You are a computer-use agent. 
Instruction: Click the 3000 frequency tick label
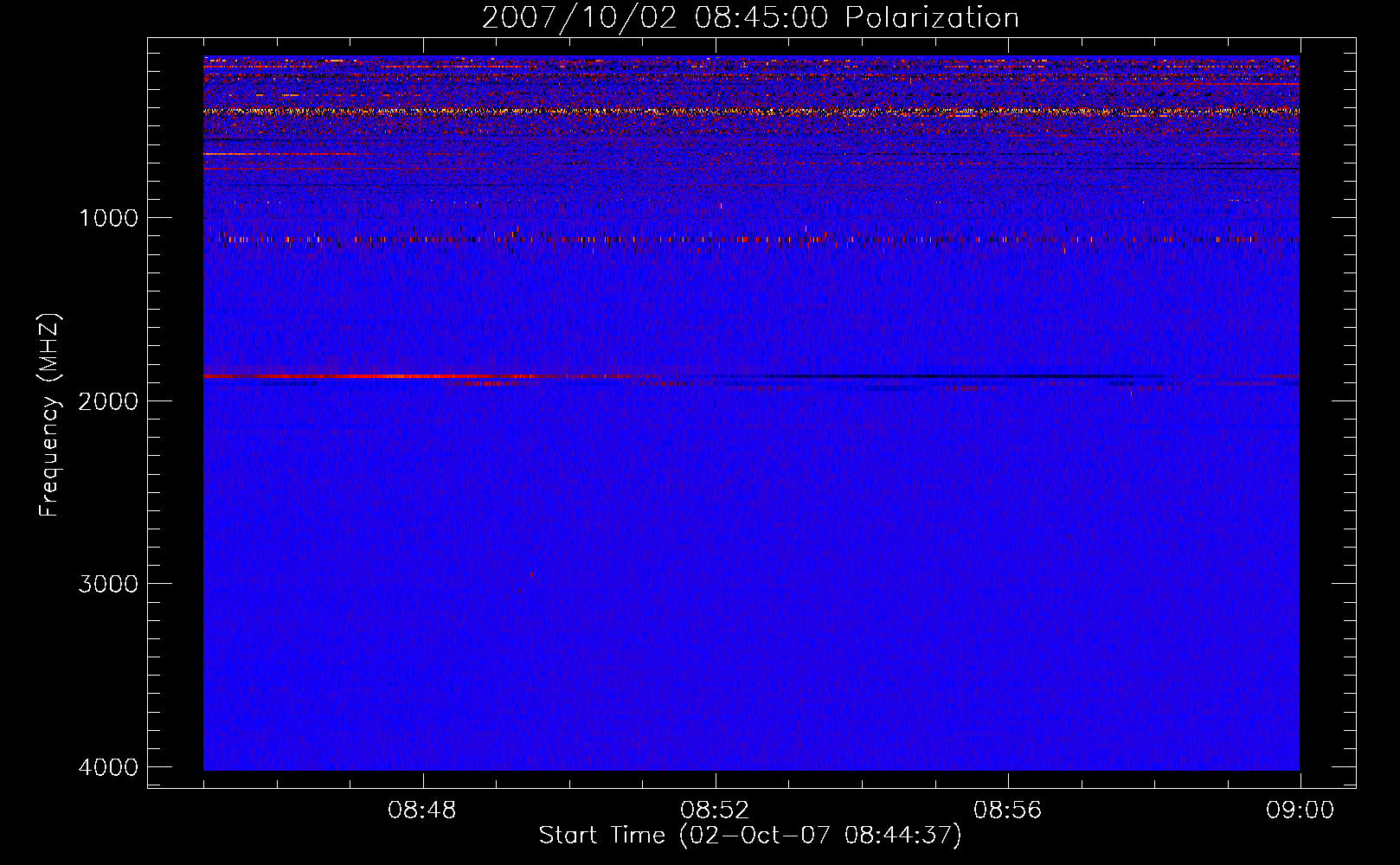(109, 584)
